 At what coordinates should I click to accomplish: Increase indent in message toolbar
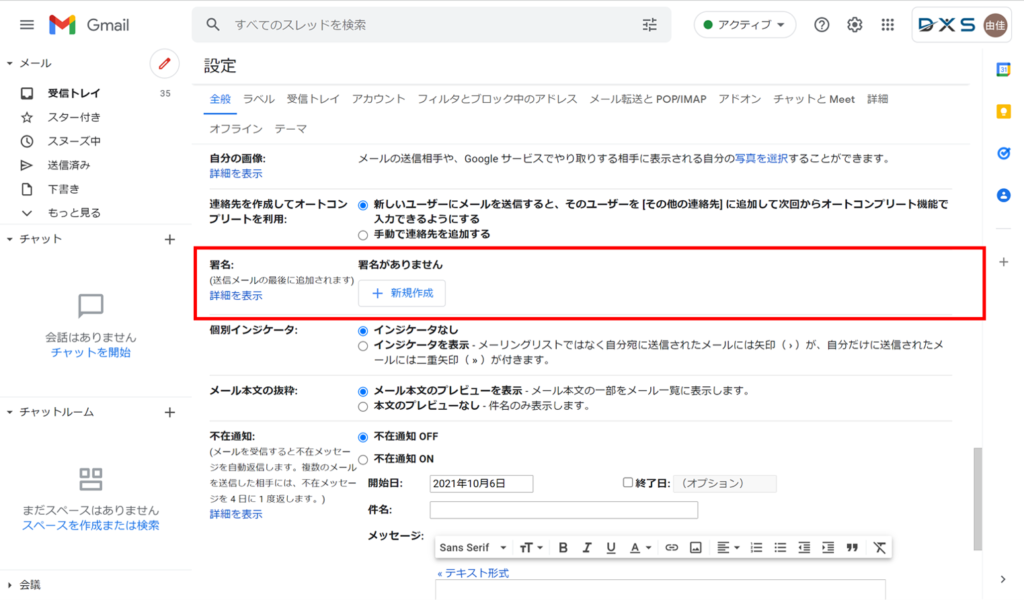828,548
